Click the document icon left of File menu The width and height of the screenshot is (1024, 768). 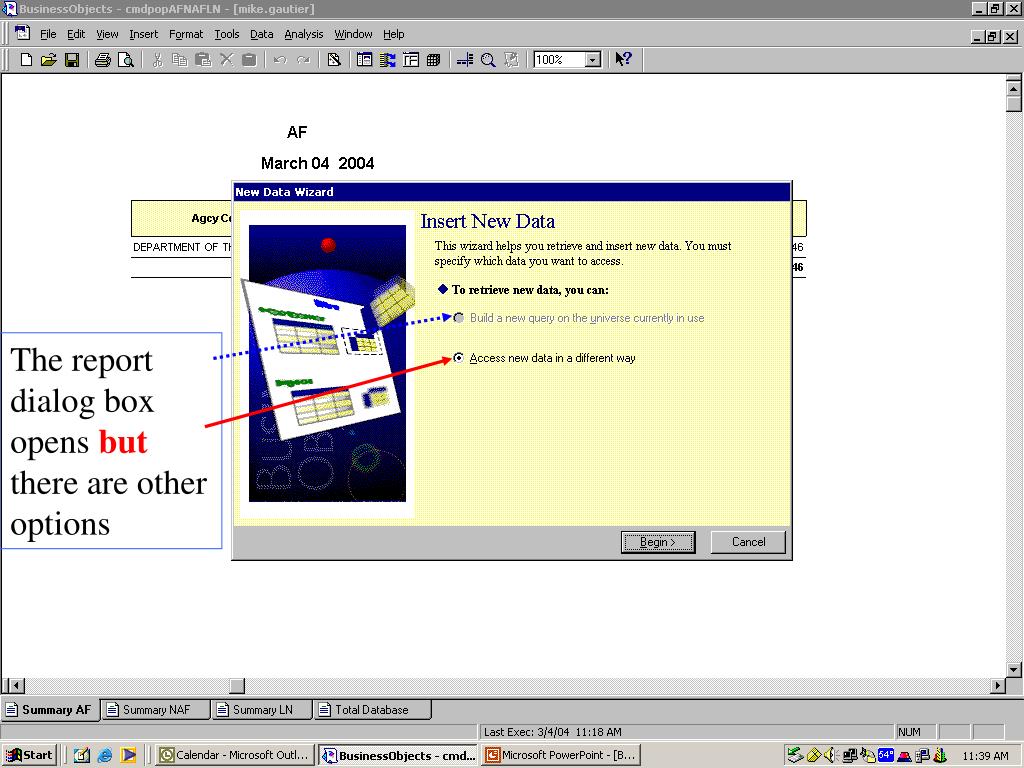[x=22, y=33]
